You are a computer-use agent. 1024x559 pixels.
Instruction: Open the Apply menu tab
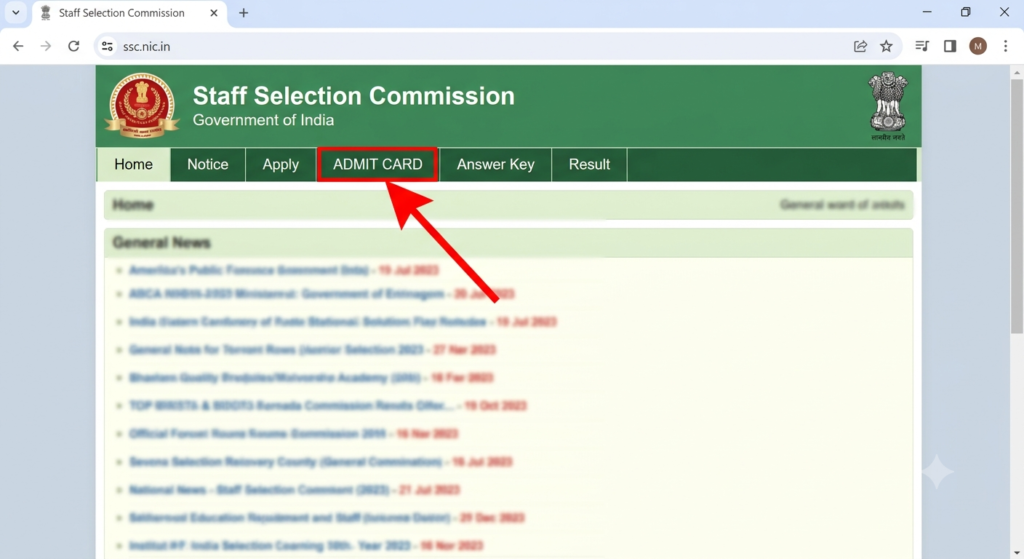pyautogui.click(x=281, y=165)
